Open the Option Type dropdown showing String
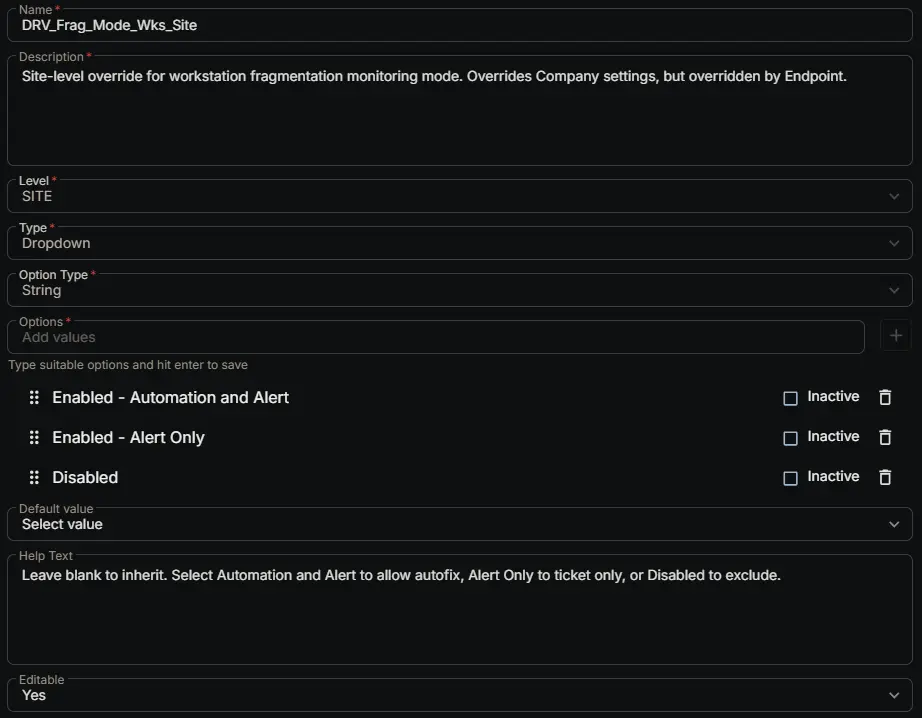This screenshot has height=718, width=922. [460, 290]
